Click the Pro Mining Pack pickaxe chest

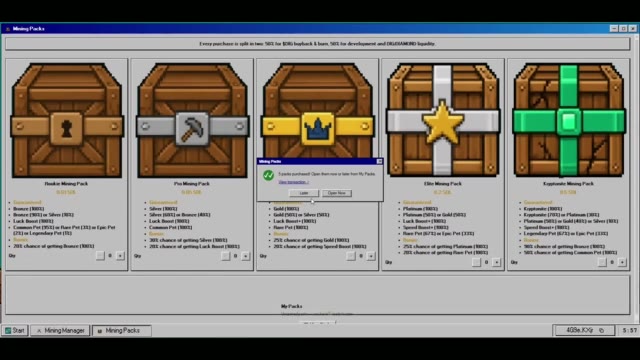pos(192,120)
